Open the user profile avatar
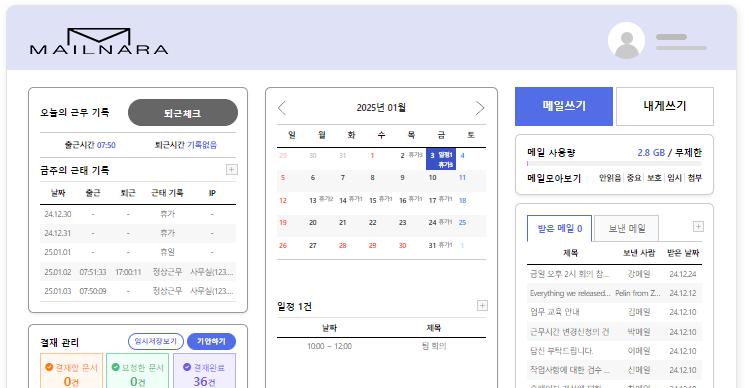The image size is (745, 388). coord(626,41)
